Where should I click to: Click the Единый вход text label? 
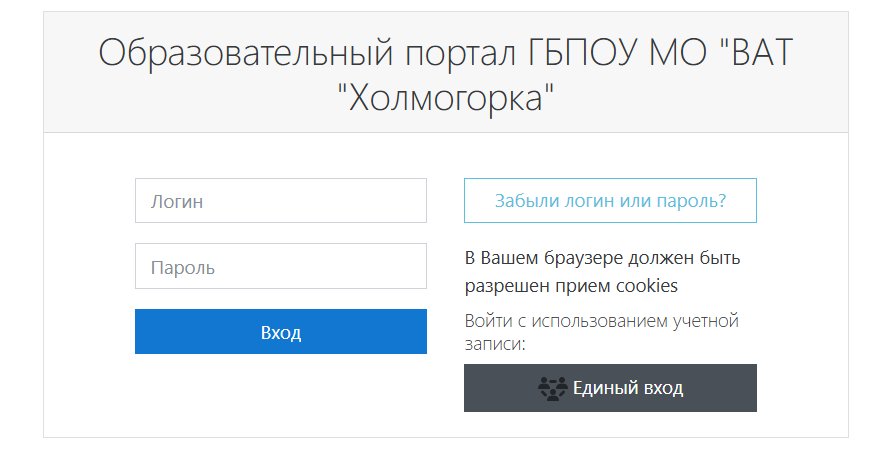628,388
